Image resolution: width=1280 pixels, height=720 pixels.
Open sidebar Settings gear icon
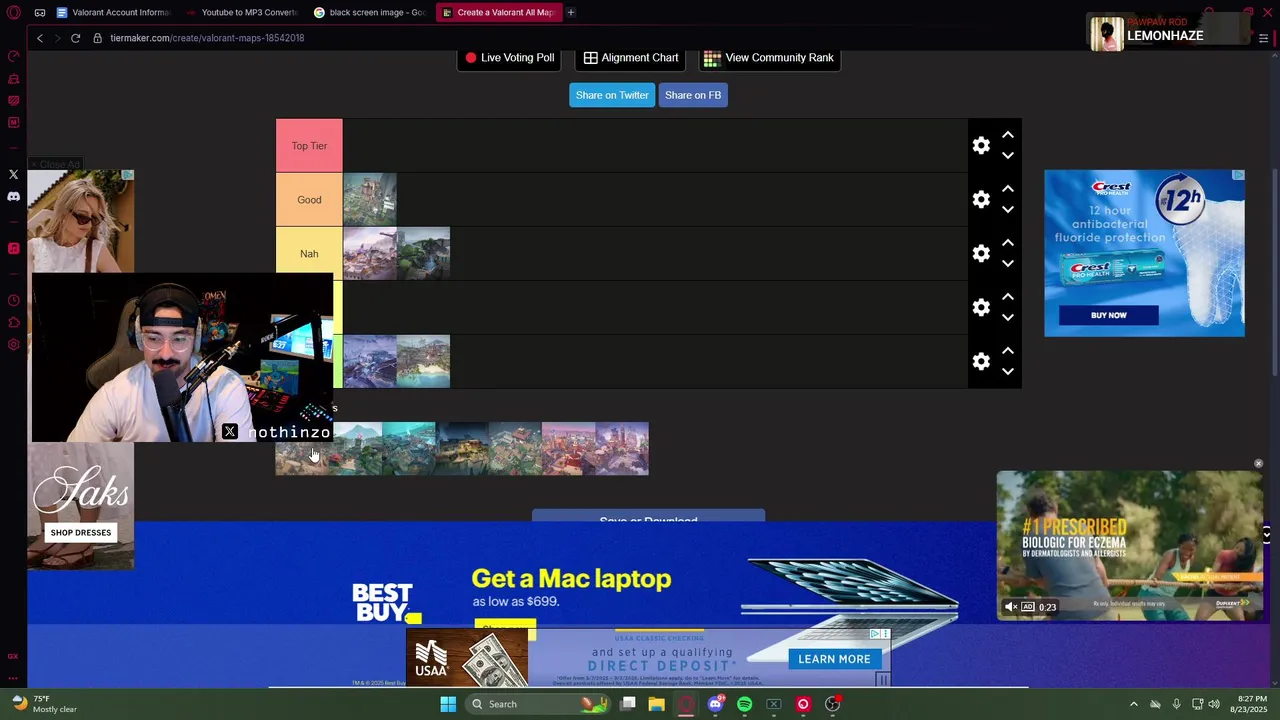(x=14, y=345)
